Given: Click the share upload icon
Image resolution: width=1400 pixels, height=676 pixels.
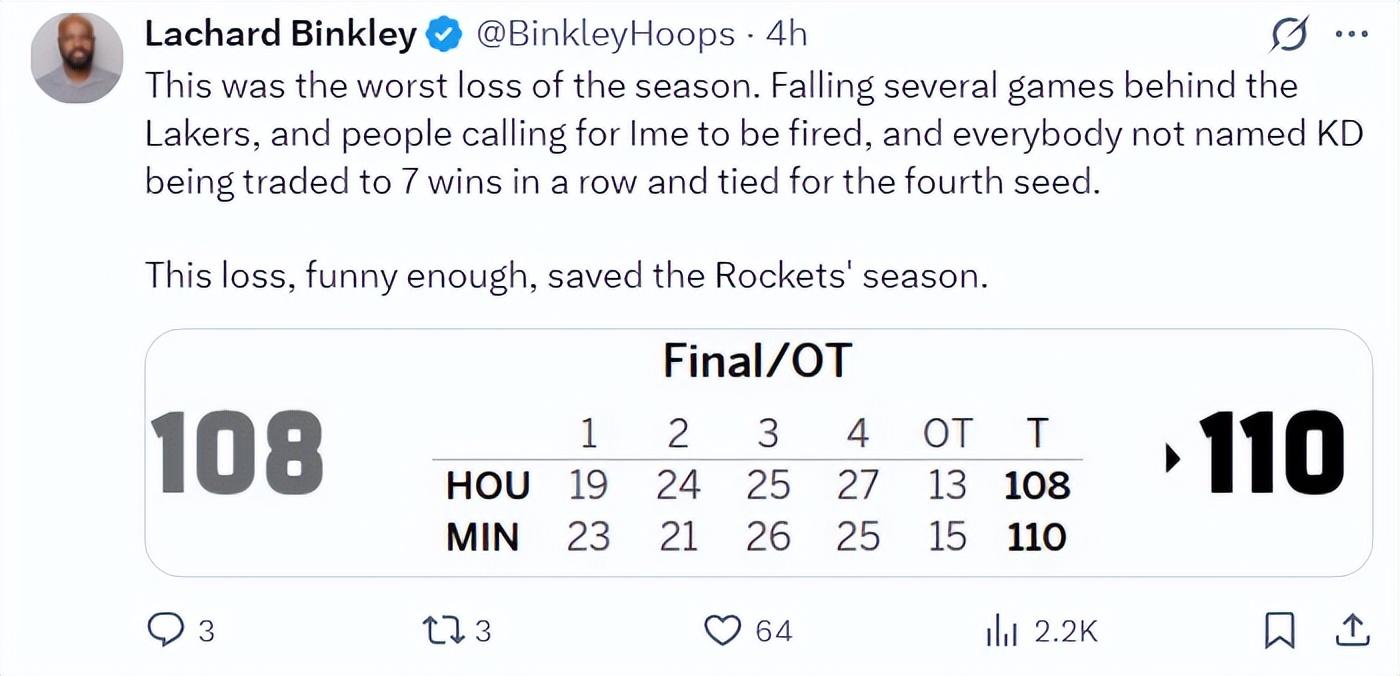Looking at the screenshot, I should (x=1351, y=630).
